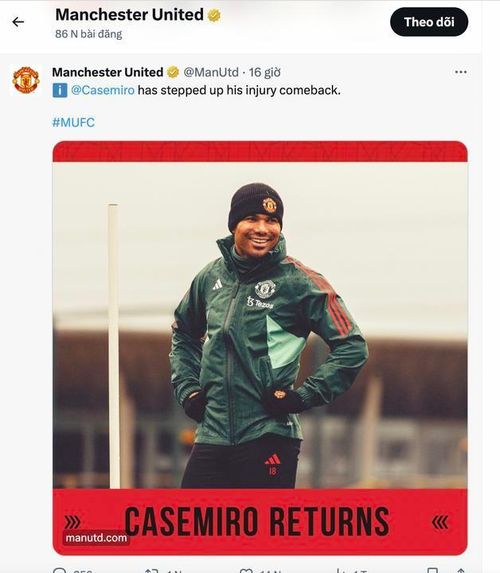Go back using the left arrow
This screenshot has width=500, height=573.
pyautogui.click(x=18, y=22)
